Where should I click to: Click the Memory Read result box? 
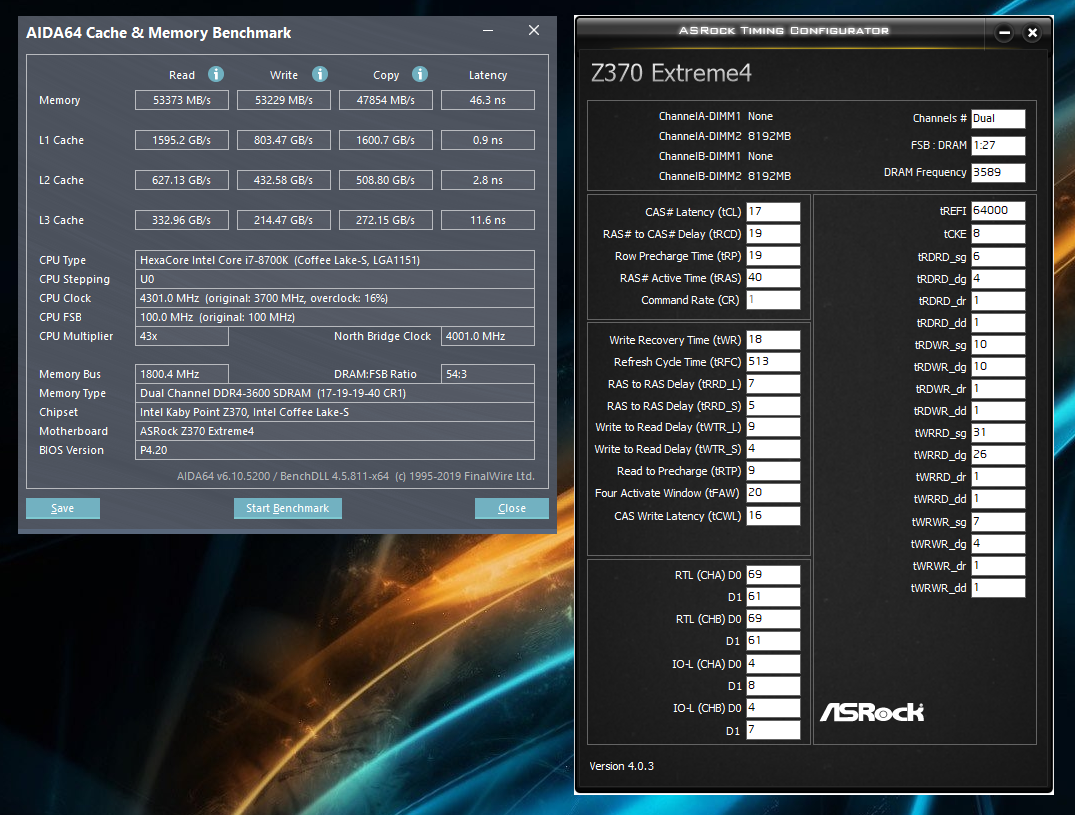(182, 100)
